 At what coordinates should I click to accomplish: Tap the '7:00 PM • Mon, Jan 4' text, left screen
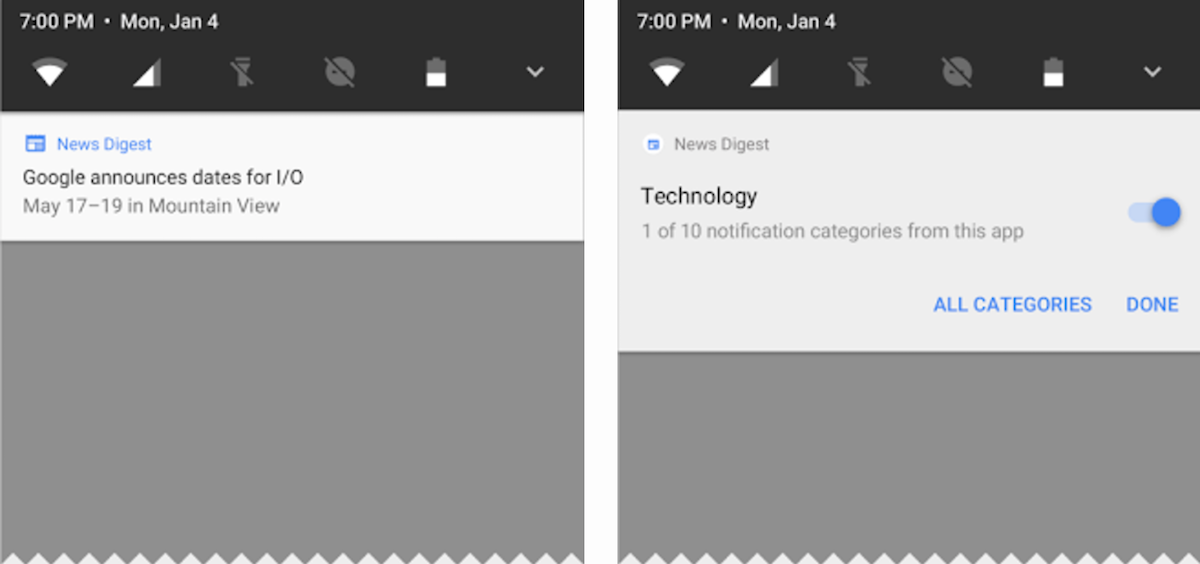pyautogui.click(x=119, y=22)
